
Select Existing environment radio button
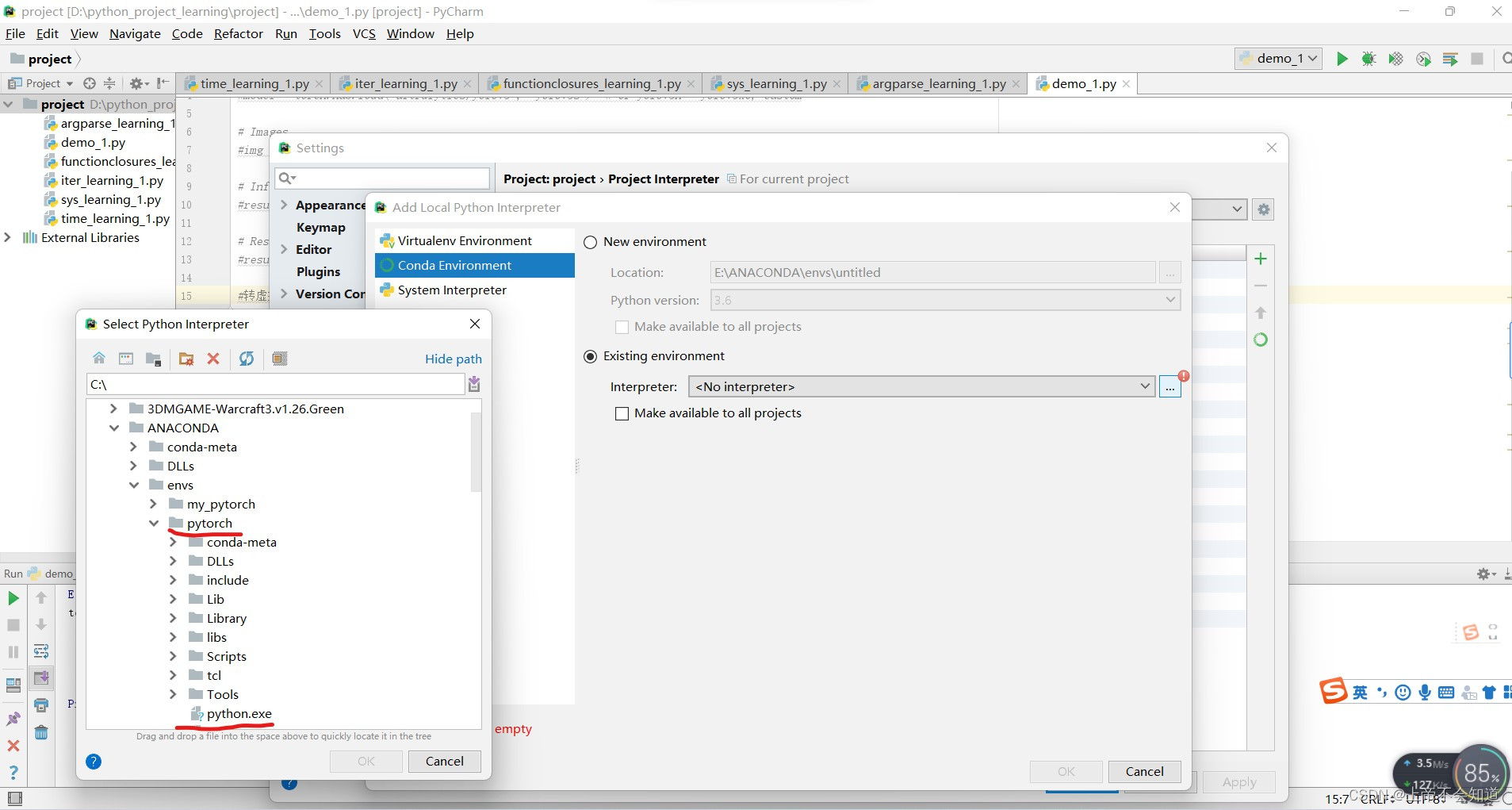(x=591, y=357)
